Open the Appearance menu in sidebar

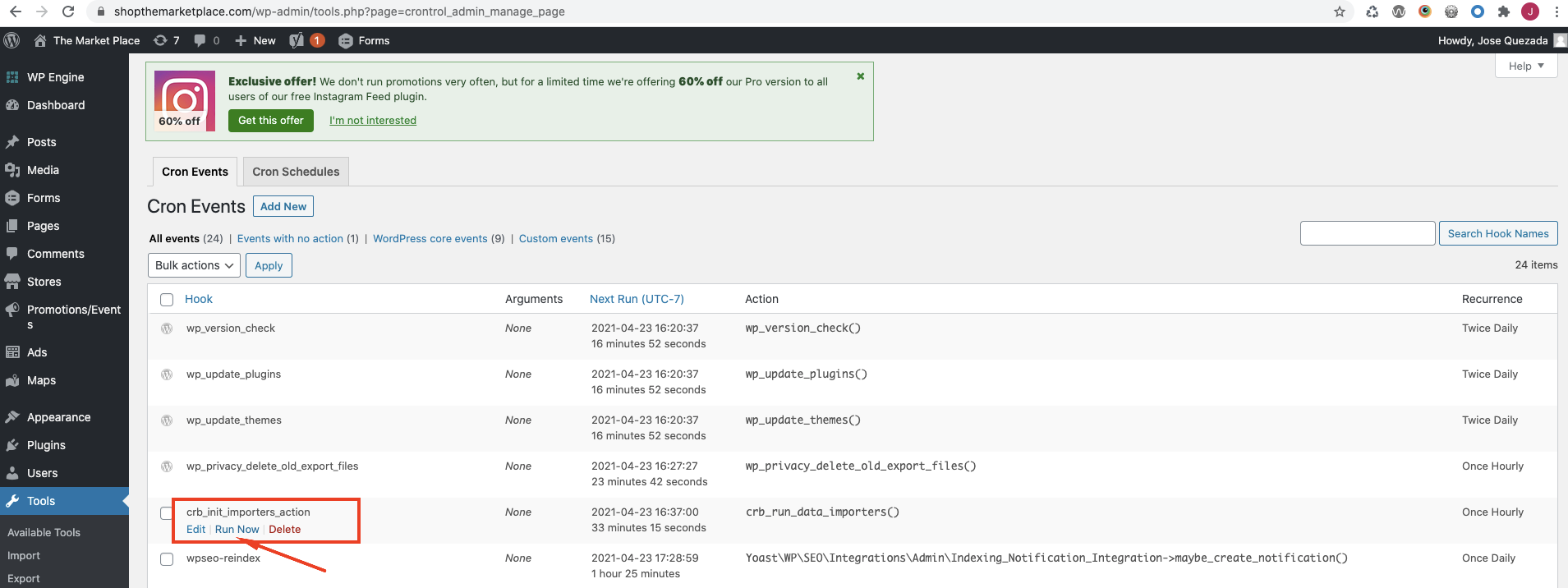[58, 417]
